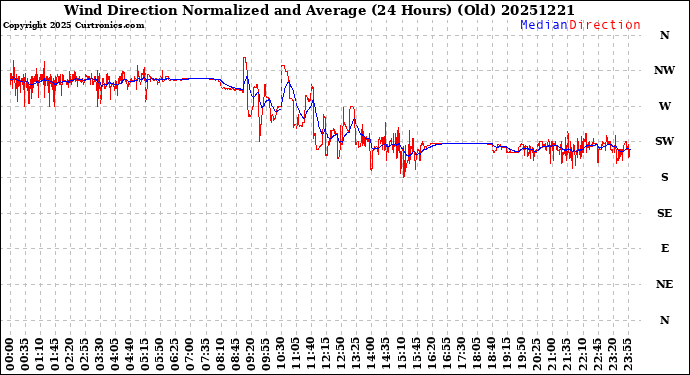Click the 09:20 time axis label

pos(250,354)
